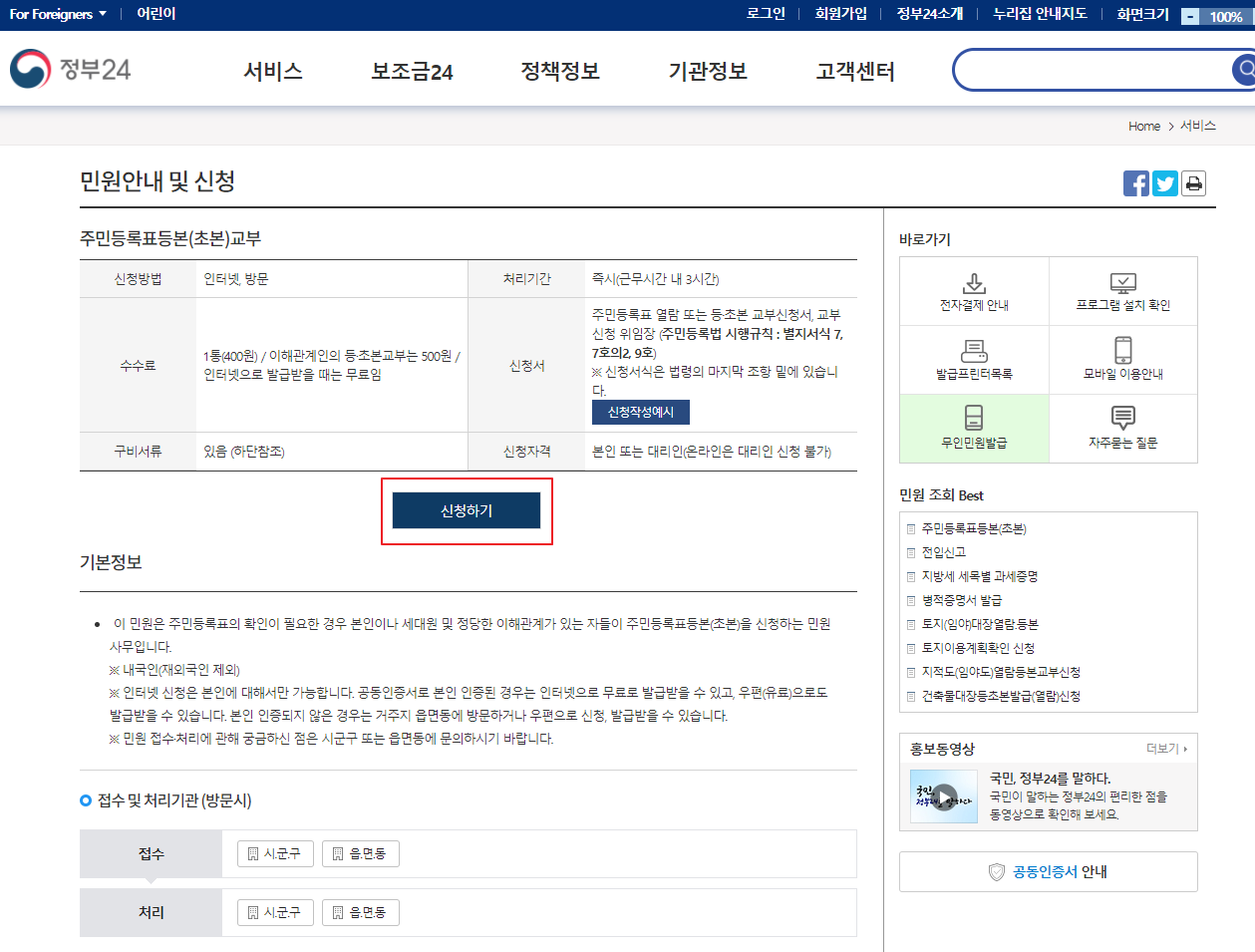The image size is (1255, 952).
Task: Click the 신청하기 button
Action: pyautogui.click(x=467, y=510)
